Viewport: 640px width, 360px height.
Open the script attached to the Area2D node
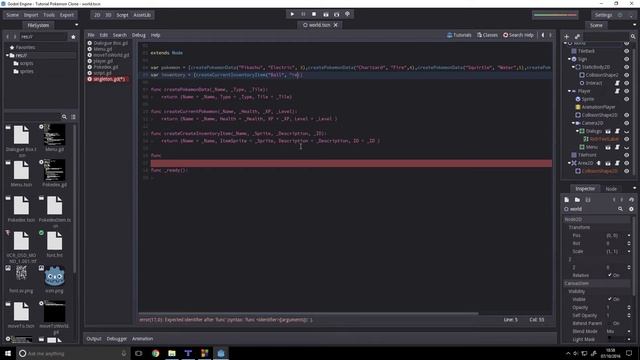point(617,163)
